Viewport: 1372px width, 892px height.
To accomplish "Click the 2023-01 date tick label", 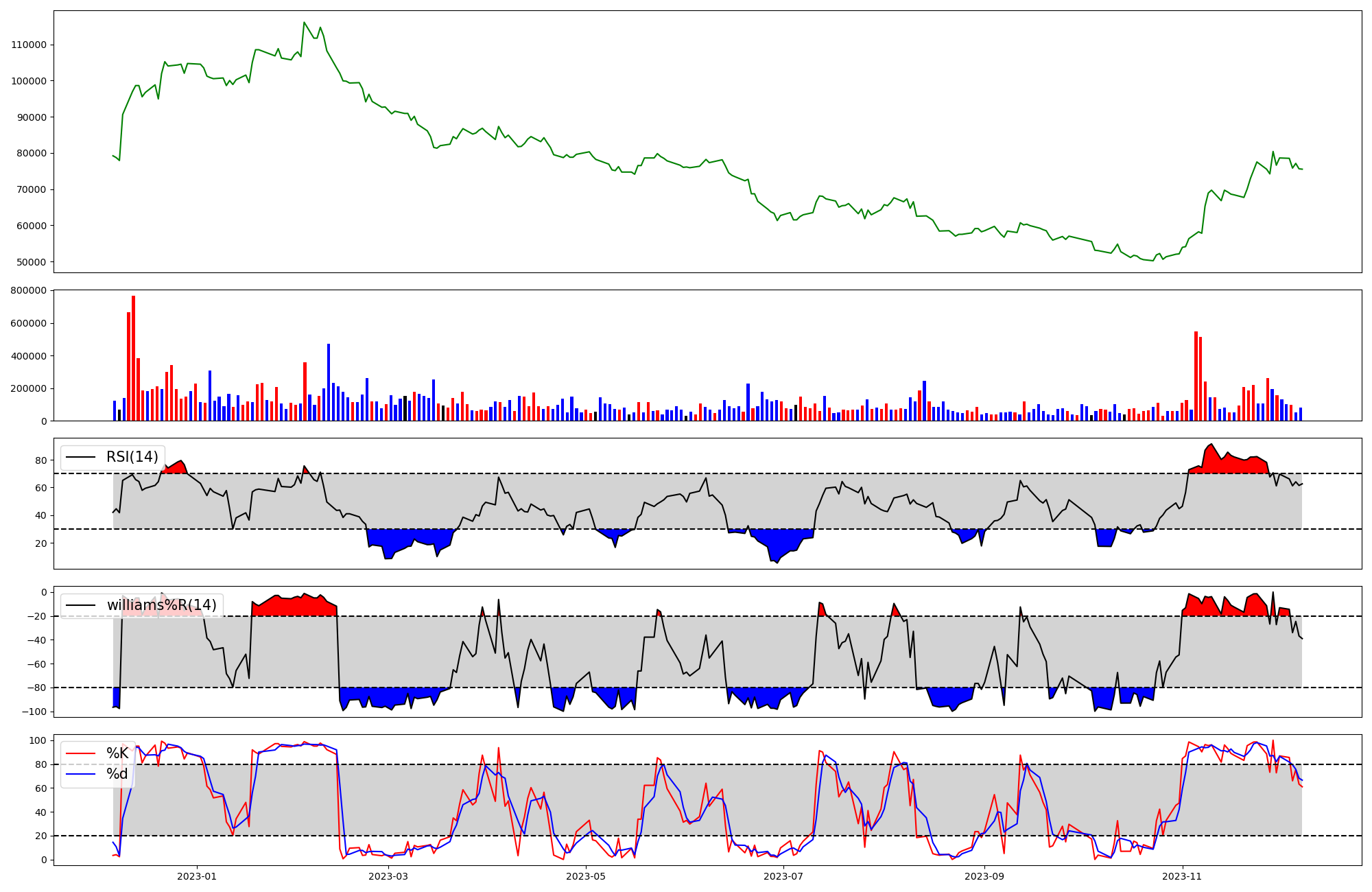I will 197,876.
